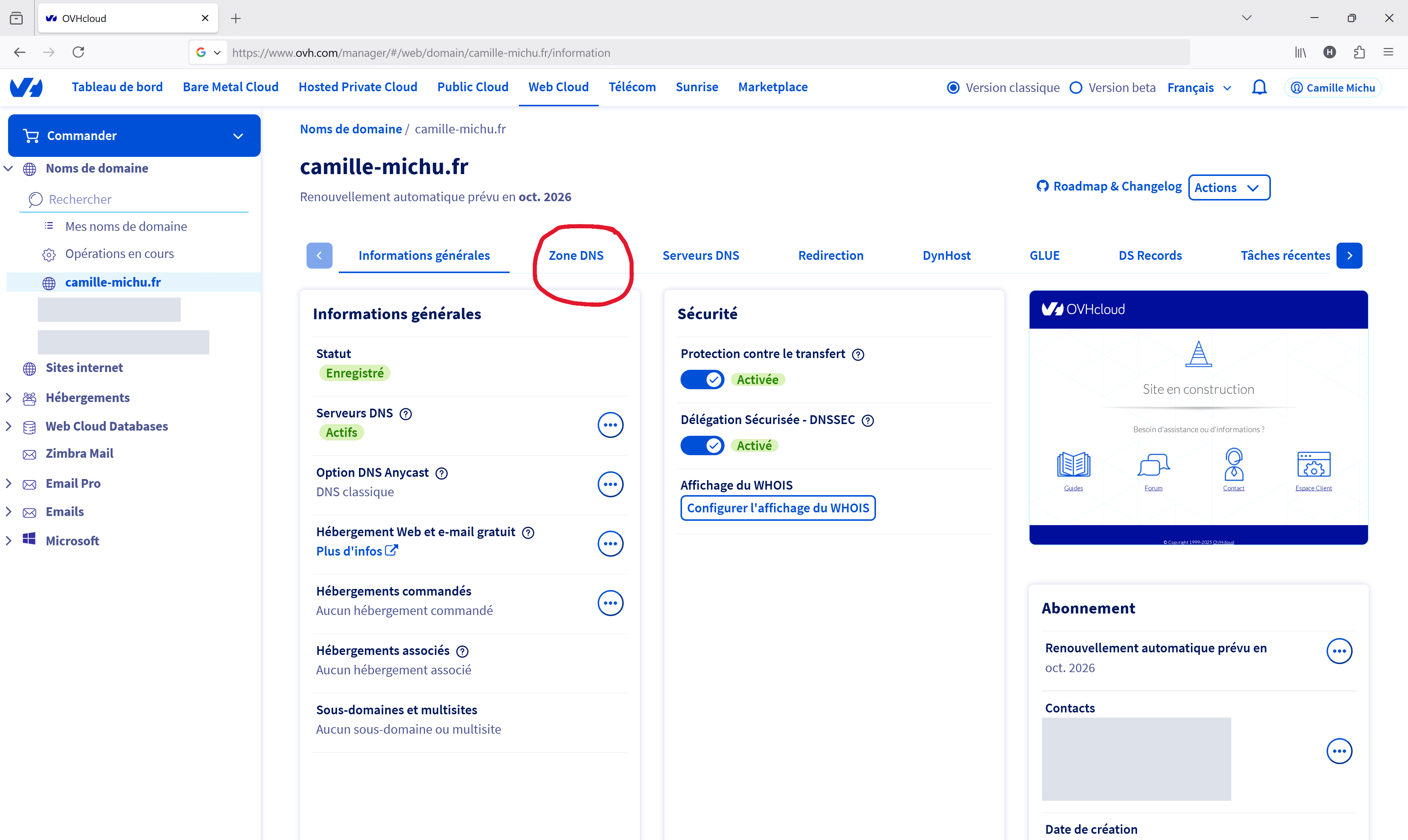Disable Protection contre le transfert toggle
Image resolution: width=1408 pixels, height=840 pixels.
(702, 379)
